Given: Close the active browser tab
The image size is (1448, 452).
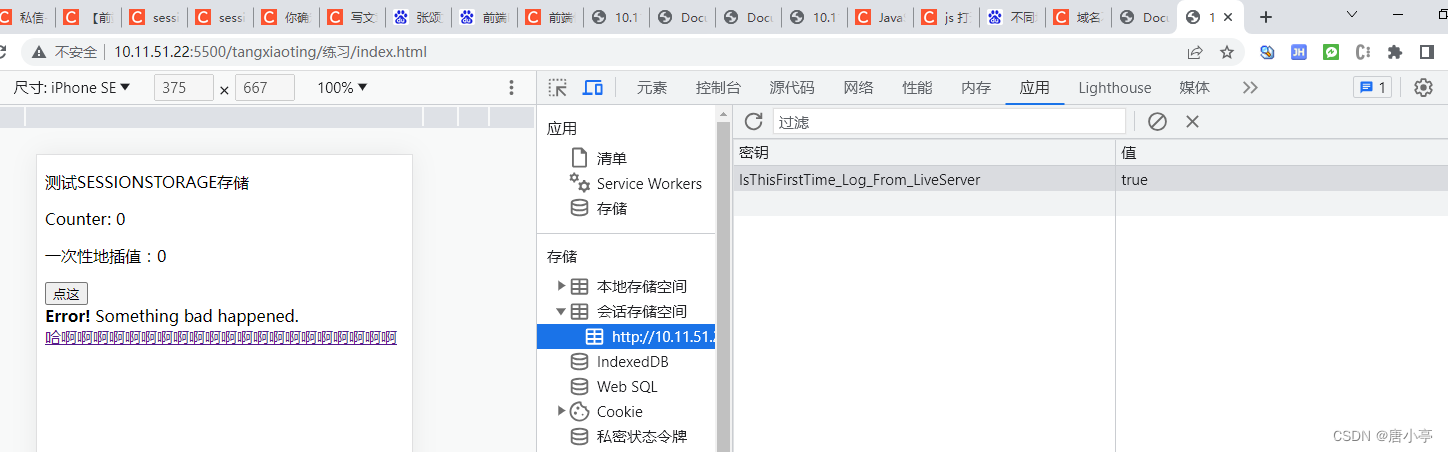Looking at the screenshot, I should 1227,17.
